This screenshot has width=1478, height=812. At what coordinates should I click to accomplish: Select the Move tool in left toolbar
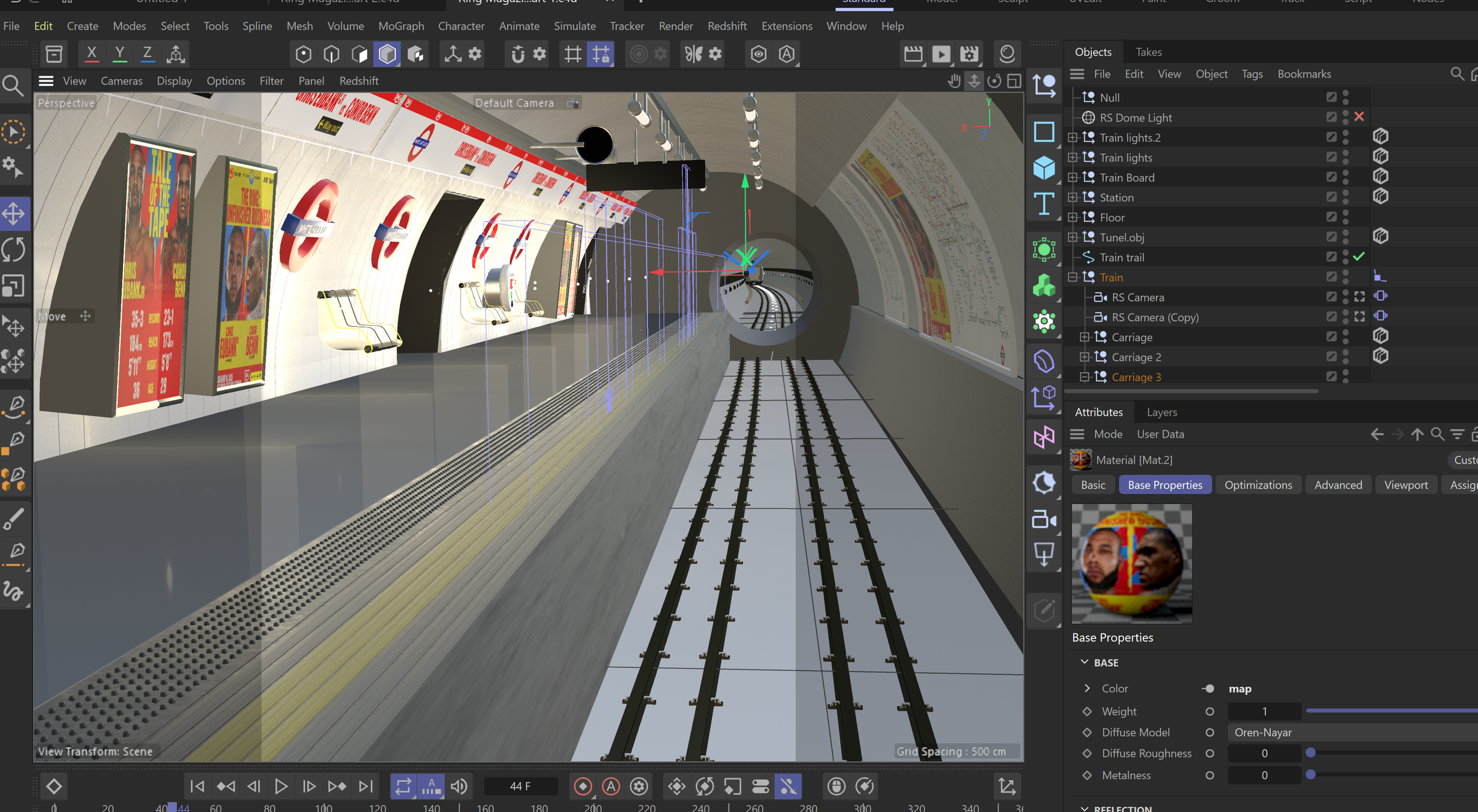tap(14, 213)
